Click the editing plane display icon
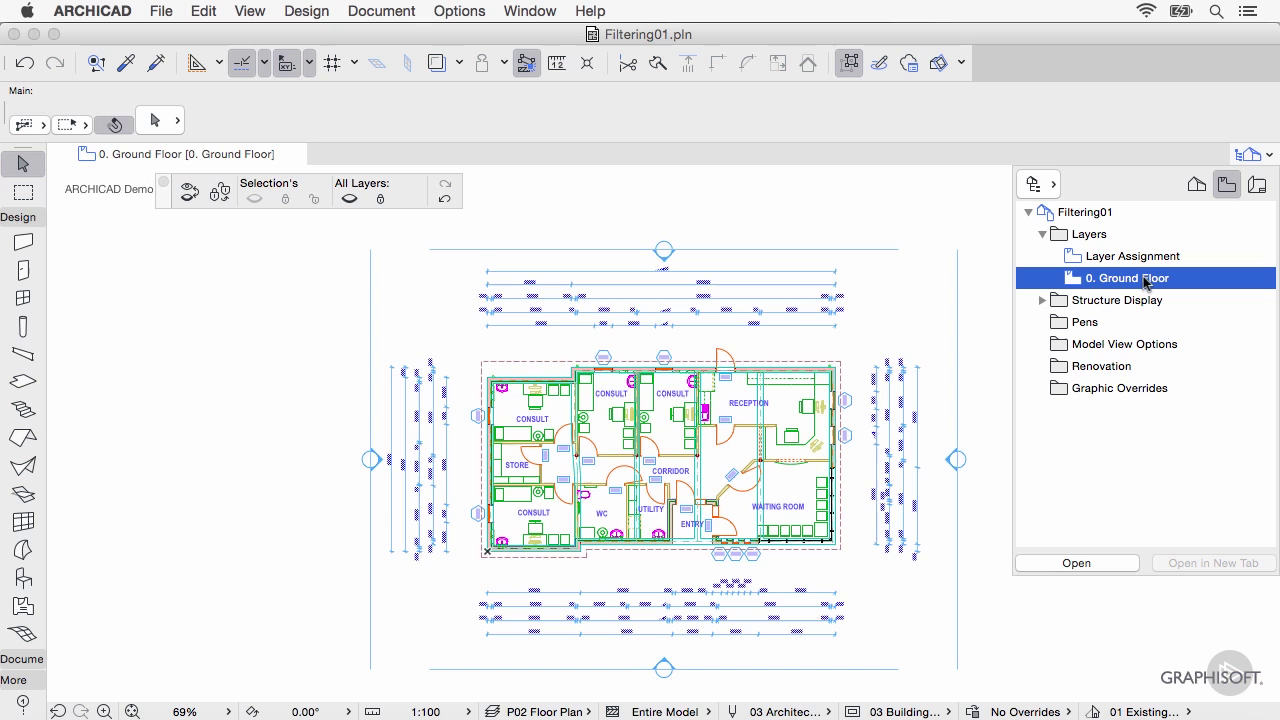1280x720 pixels. coord(377,63)
